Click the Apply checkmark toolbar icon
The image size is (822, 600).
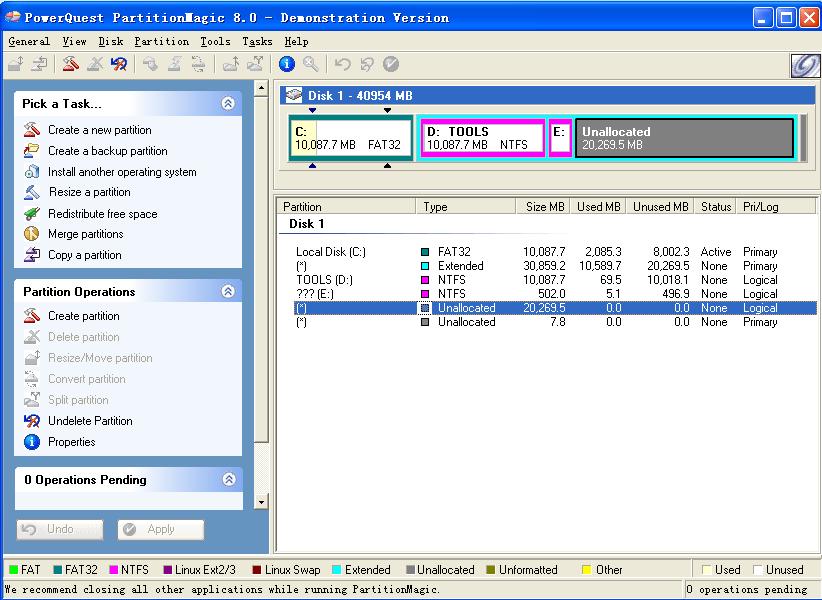pyautogui.click(x=391, y=64)
